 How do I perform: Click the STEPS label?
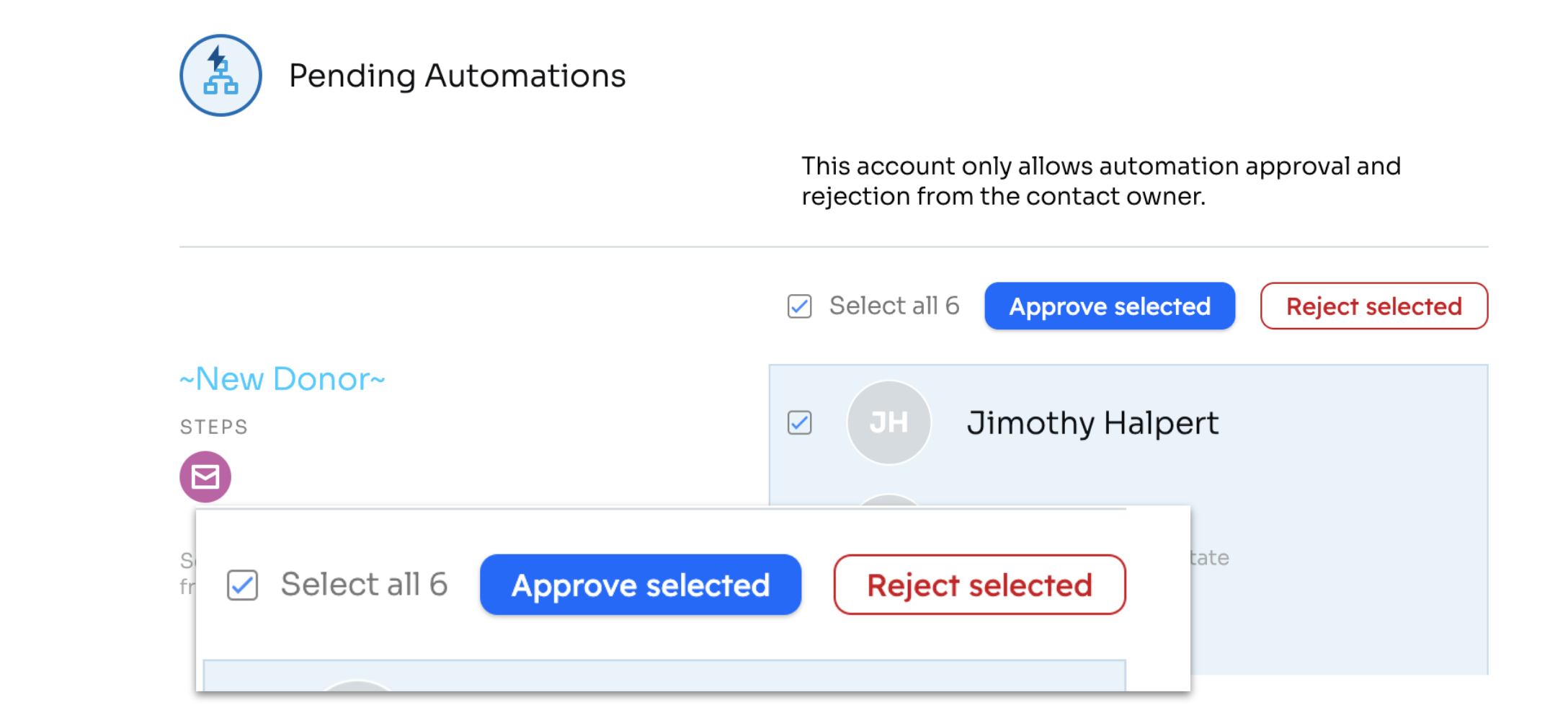coord(214,427)
